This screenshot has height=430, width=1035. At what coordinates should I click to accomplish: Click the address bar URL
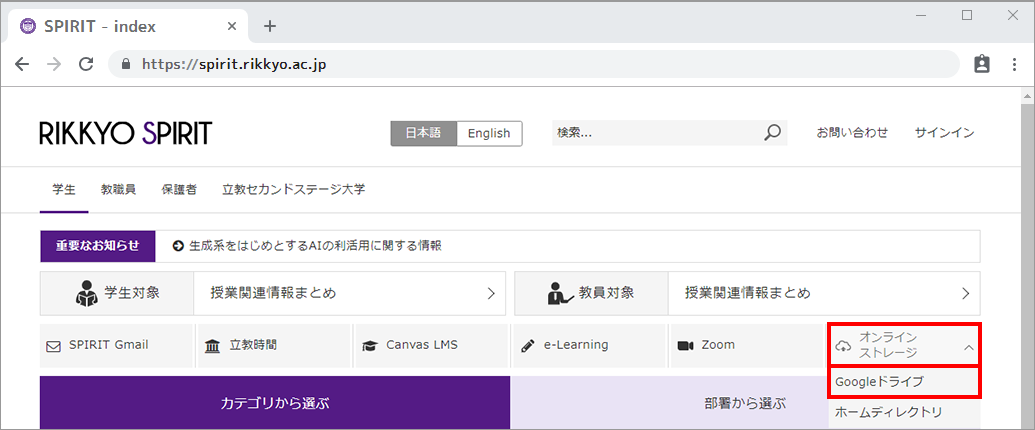click(234, 65)
